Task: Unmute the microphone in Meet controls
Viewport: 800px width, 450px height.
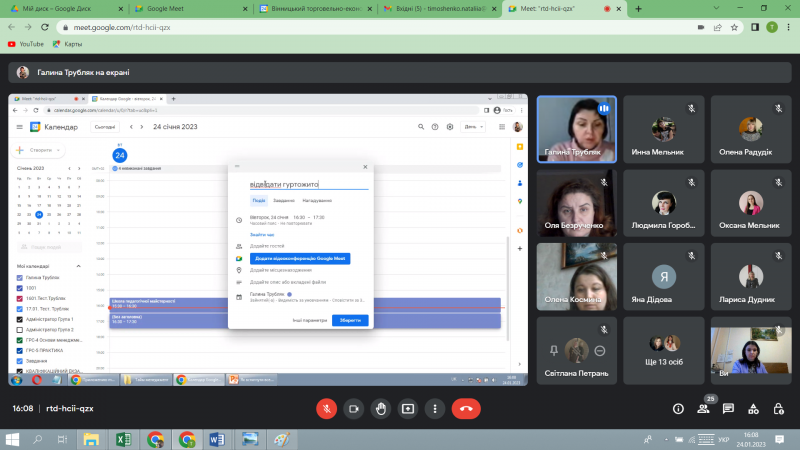Action: tap(327, 409)
